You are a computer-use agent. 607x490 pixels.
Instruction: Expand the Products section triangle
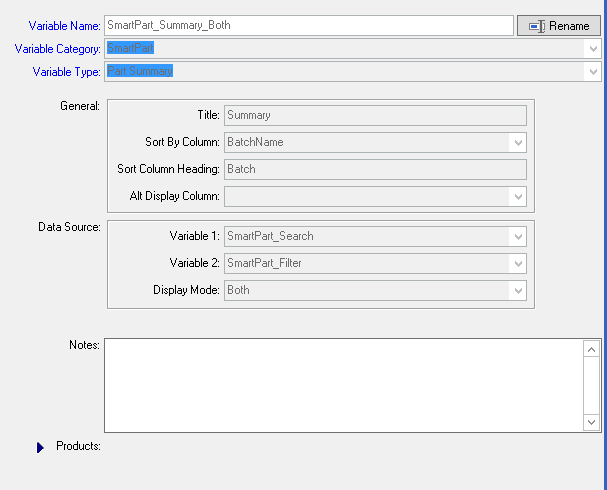40,447
